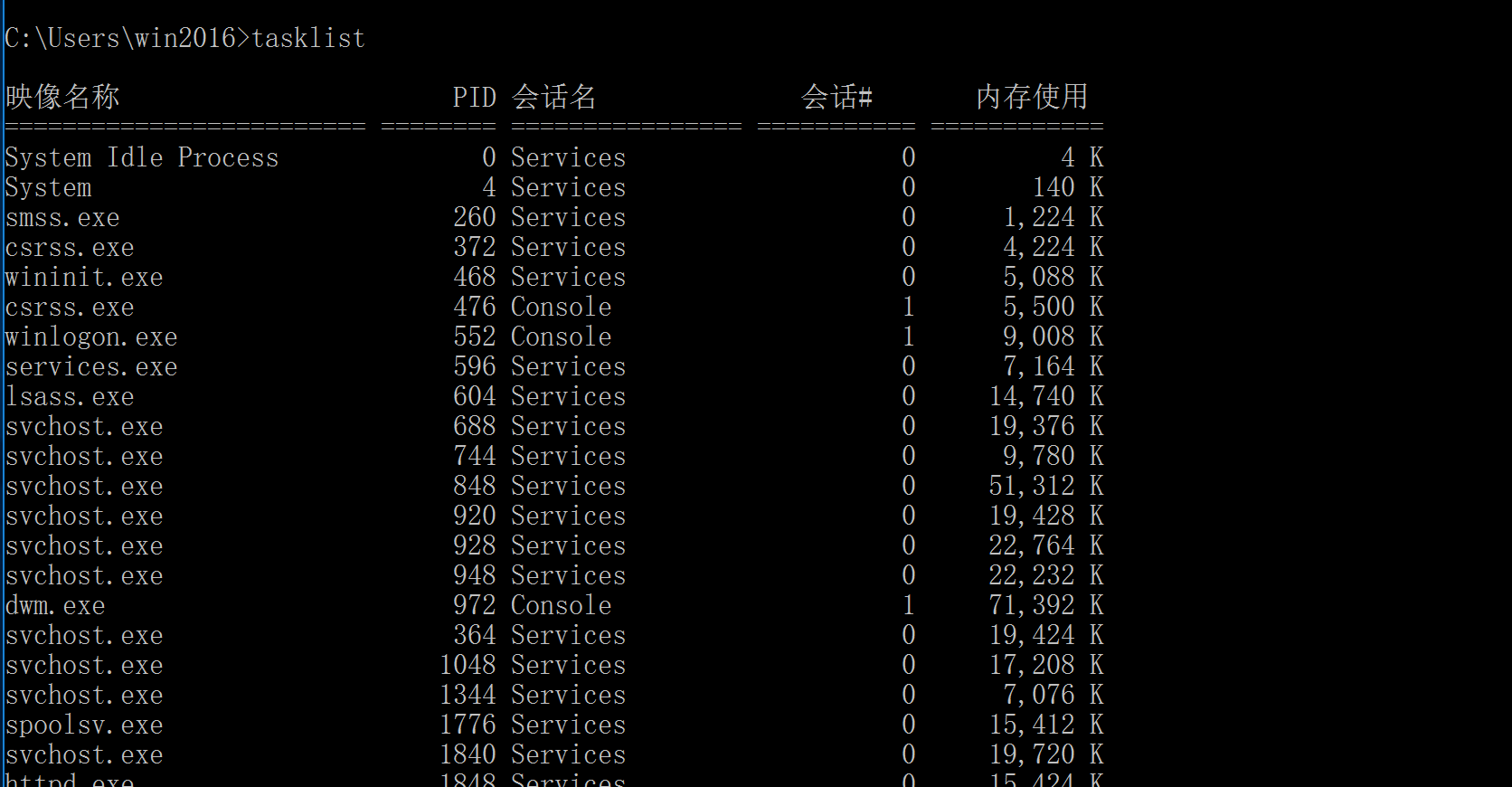
Task: Click memory value 9,780 K
Action: 1054,456
